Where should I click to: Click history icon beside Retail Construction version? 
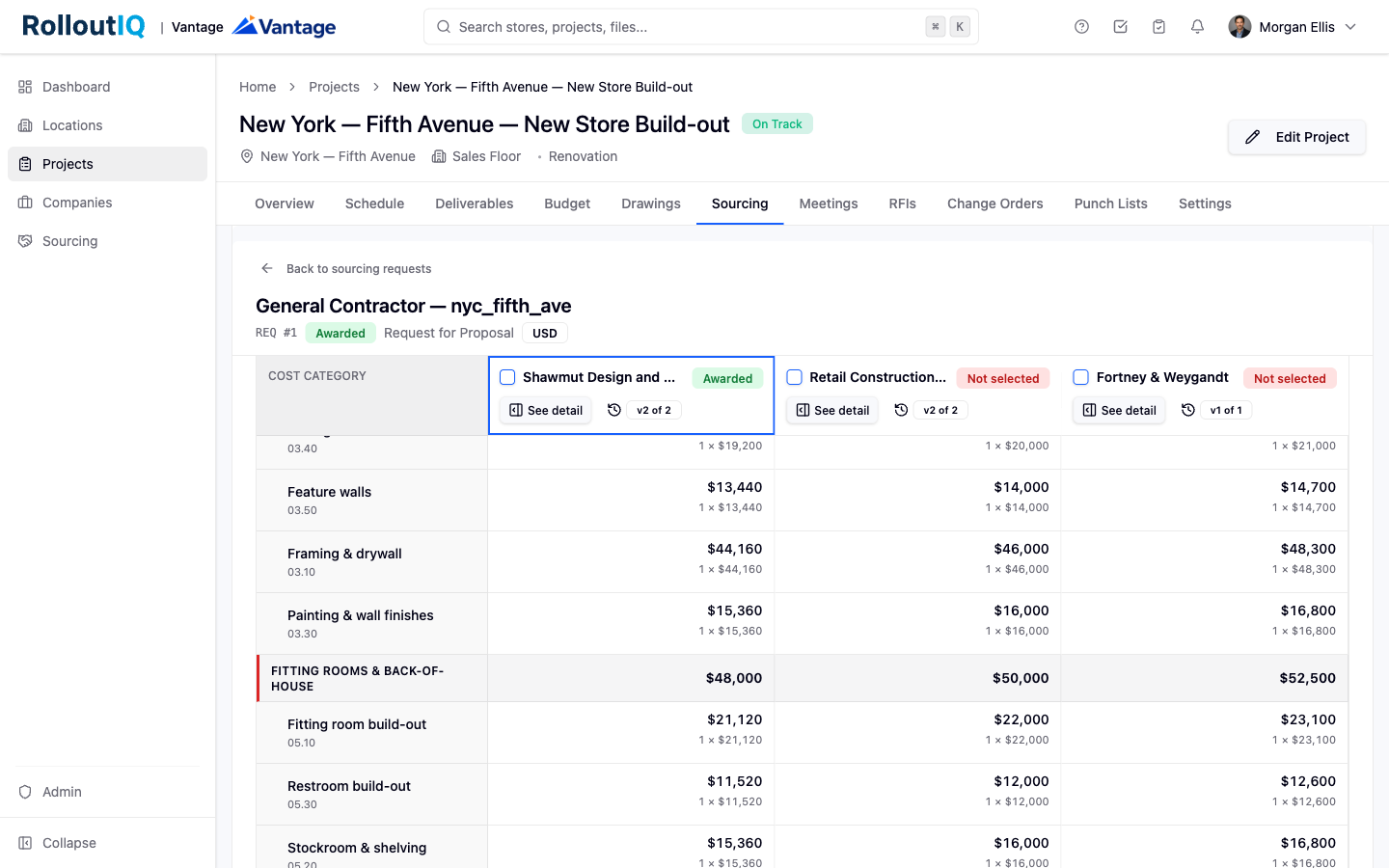click(901, 410)
